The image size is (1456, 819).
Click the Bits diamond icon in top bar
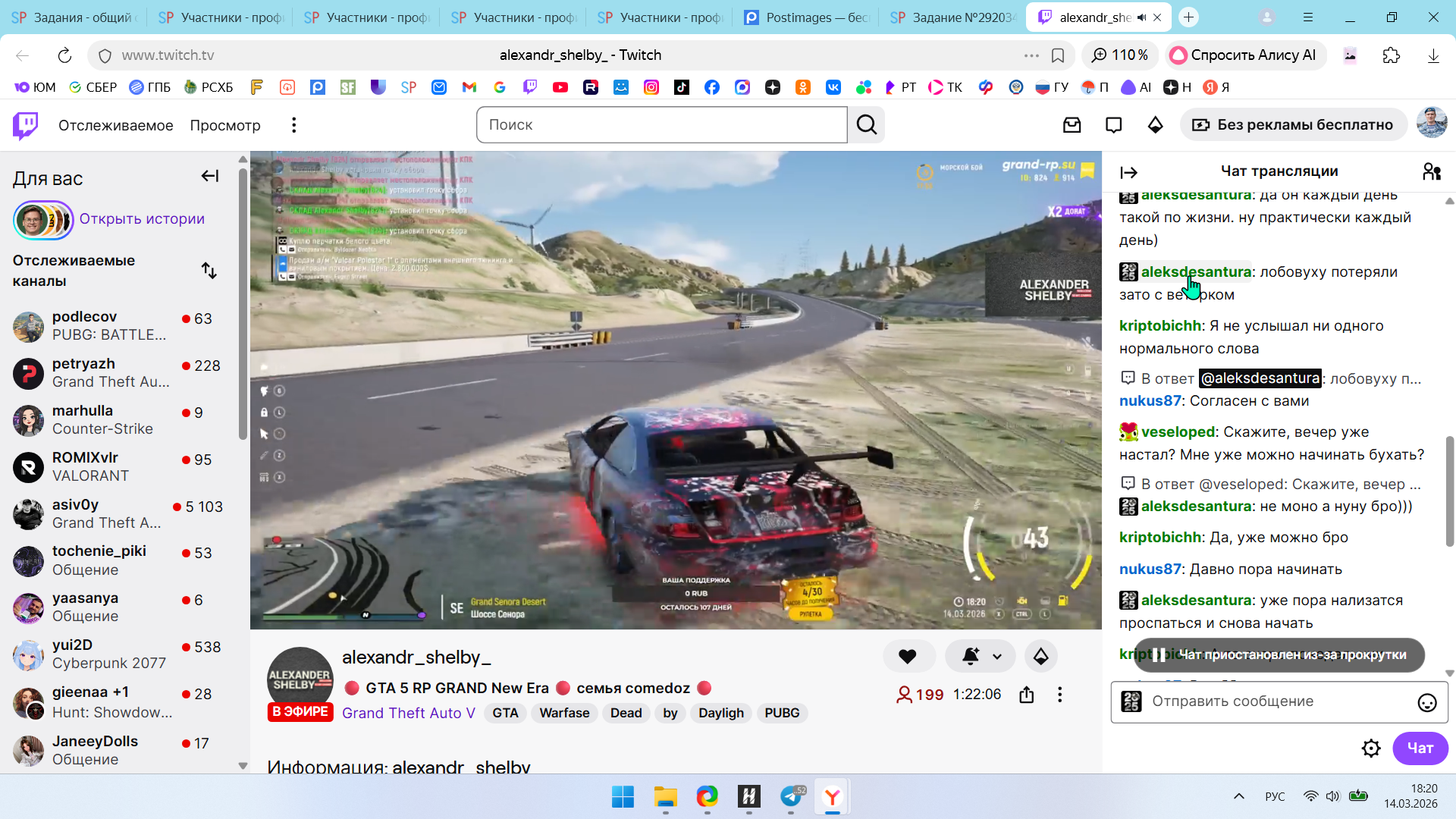click(x=1155, y=125)
